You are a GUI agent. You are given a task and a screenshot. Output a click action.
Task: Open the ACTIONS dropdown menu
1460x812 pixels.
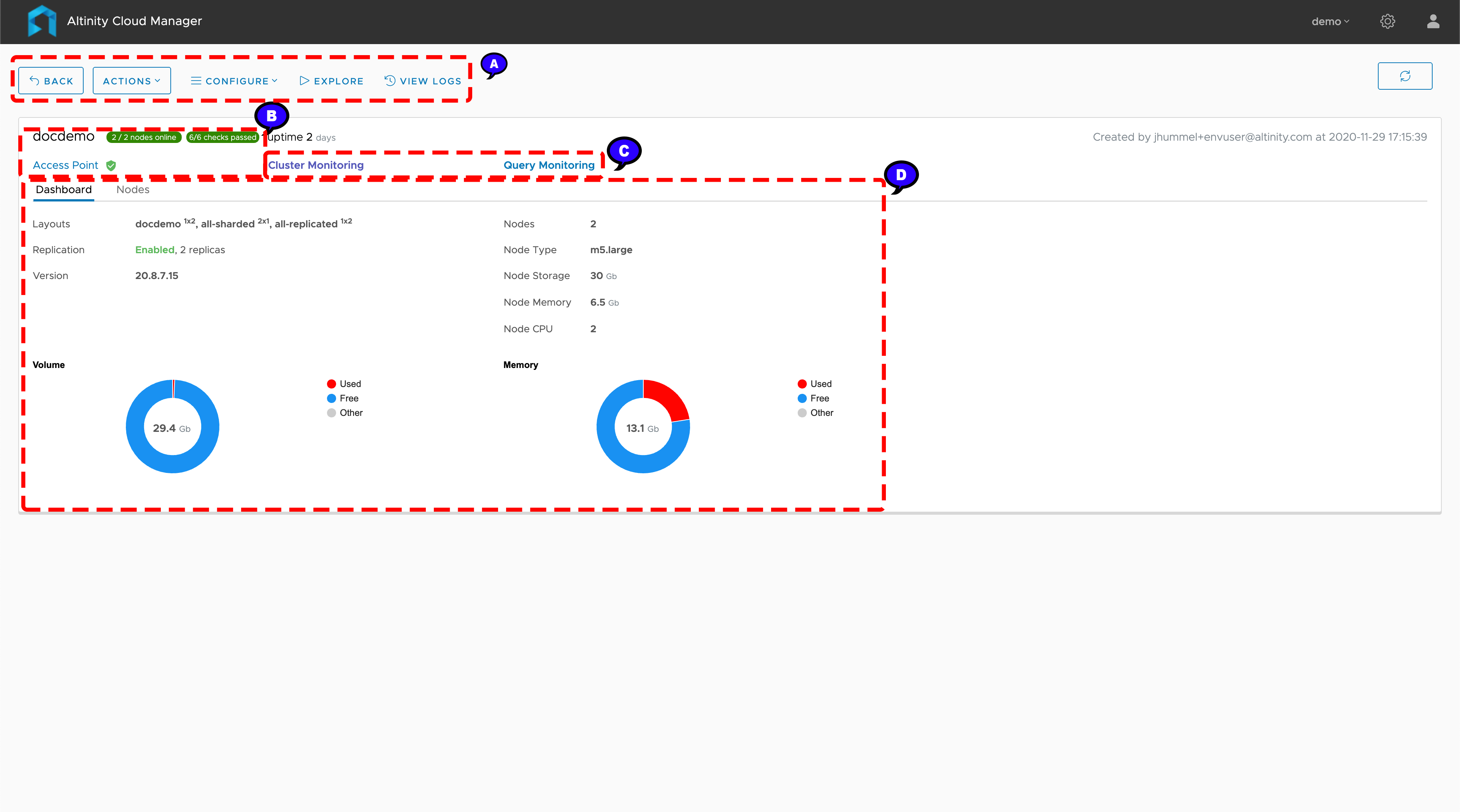tap(132, 81)
